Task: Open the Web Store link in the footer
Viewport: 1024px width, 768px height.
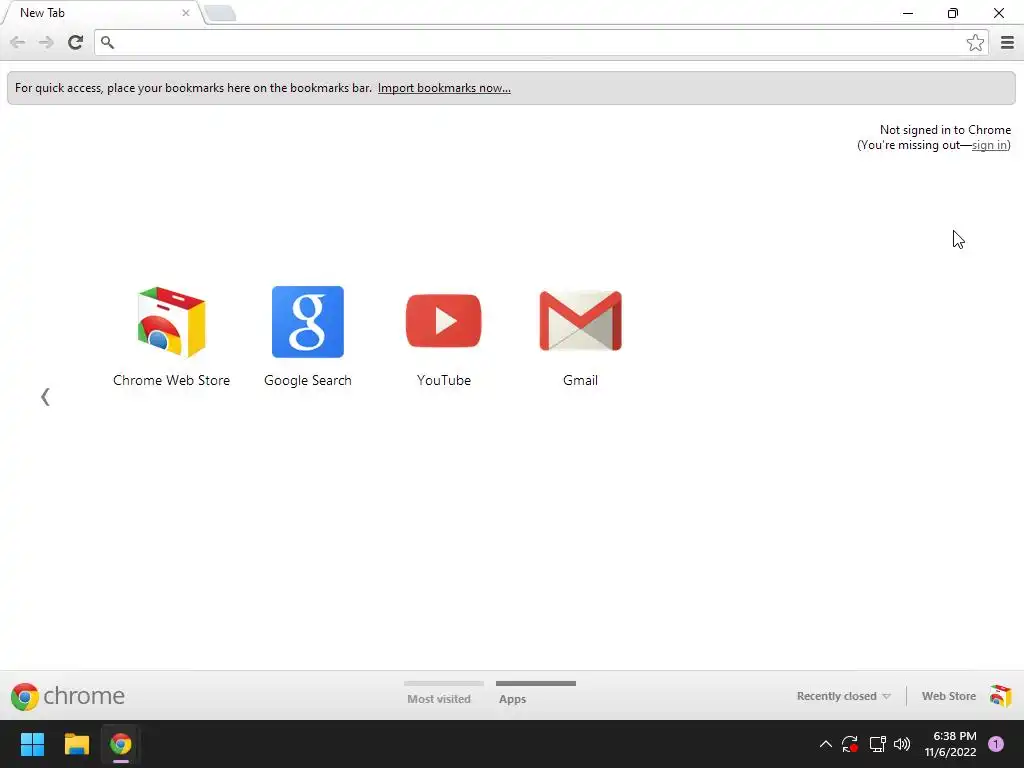Action: point(949,696)
